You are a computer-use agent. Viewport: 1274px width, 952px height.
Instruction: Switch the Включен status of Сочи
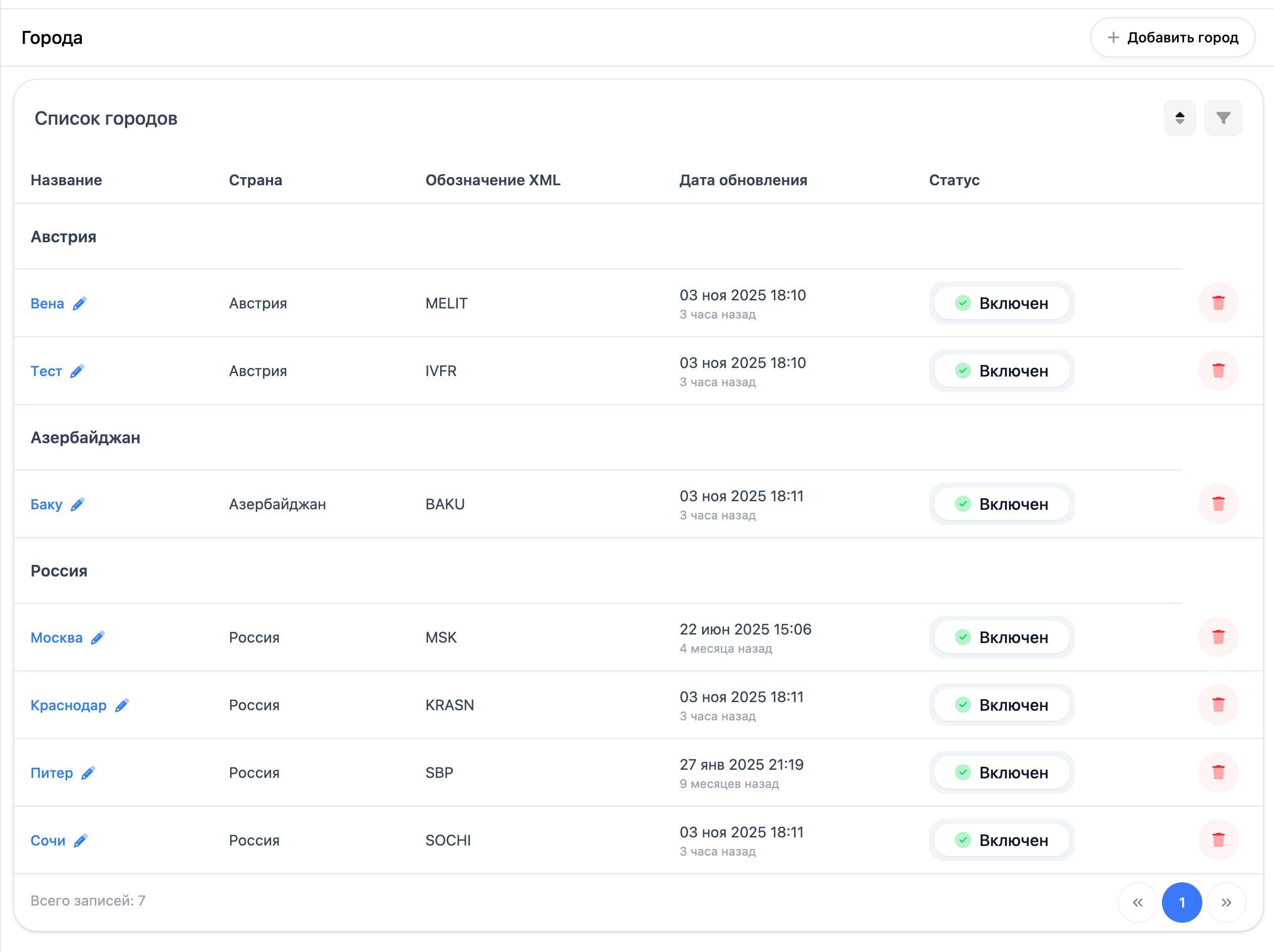[x=1001, y=840]
